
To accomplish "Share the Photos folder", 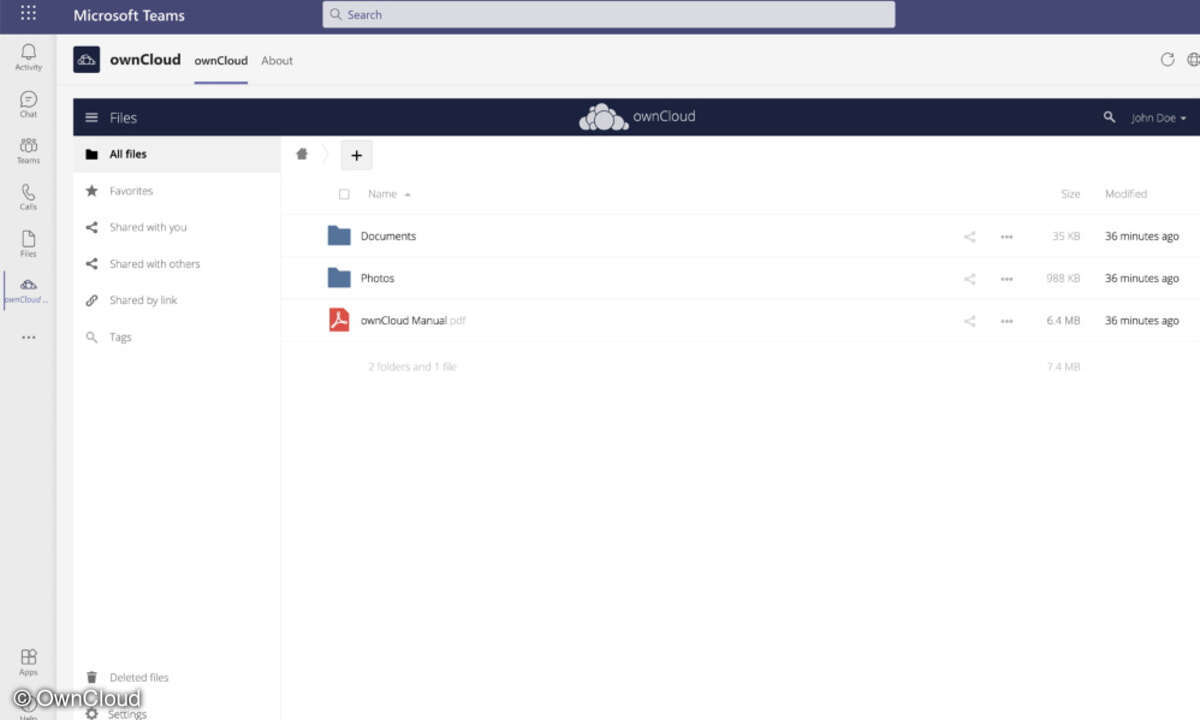I will click(x=969, y=279).
